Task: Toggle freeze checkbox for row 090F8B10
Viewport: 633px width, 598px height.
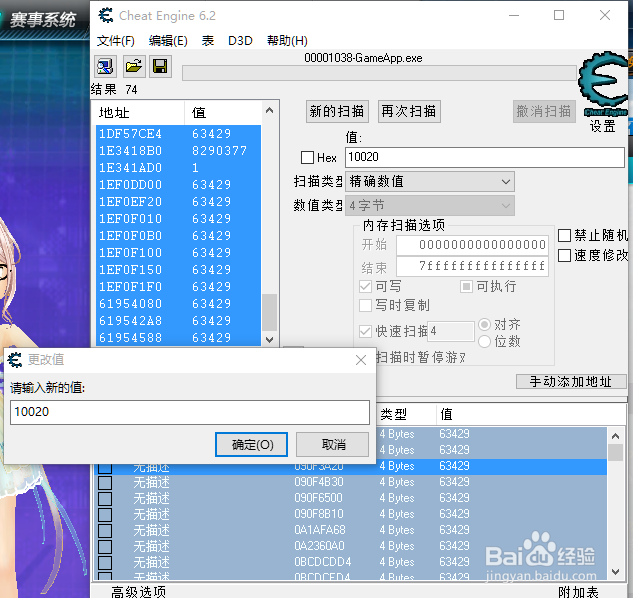Action: pyautogui.click(x=105, y=514)
